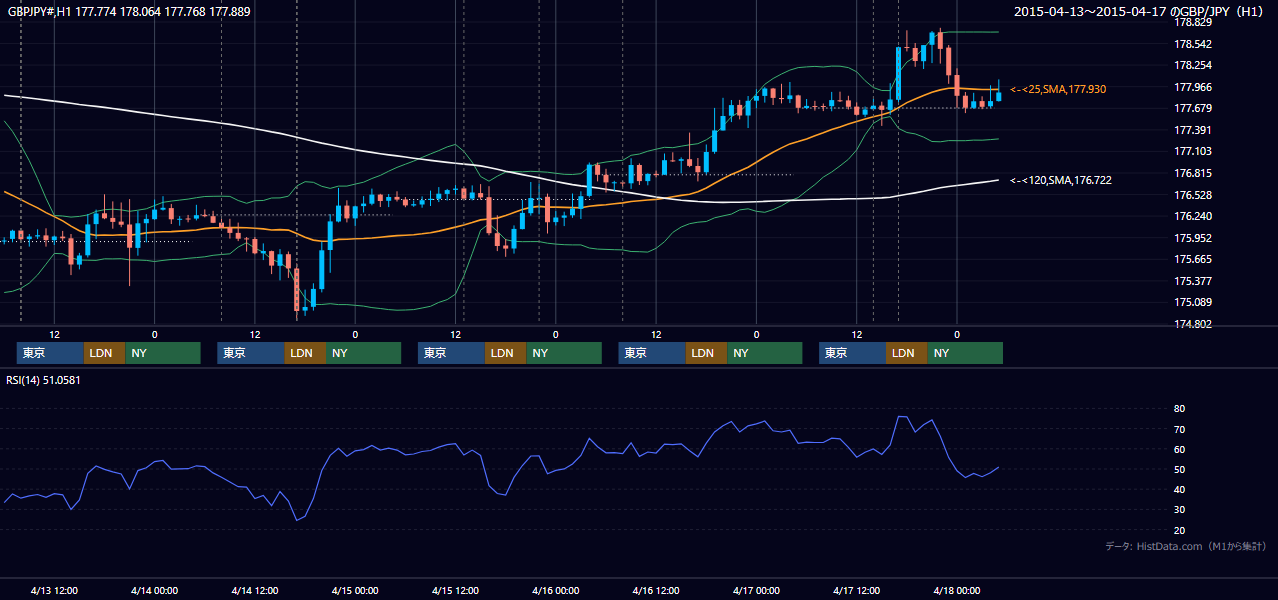Select the 4/14 12:00 time axis label
Screen dimensions: 1278x600
pyautogui.click(x=255, y=590)
